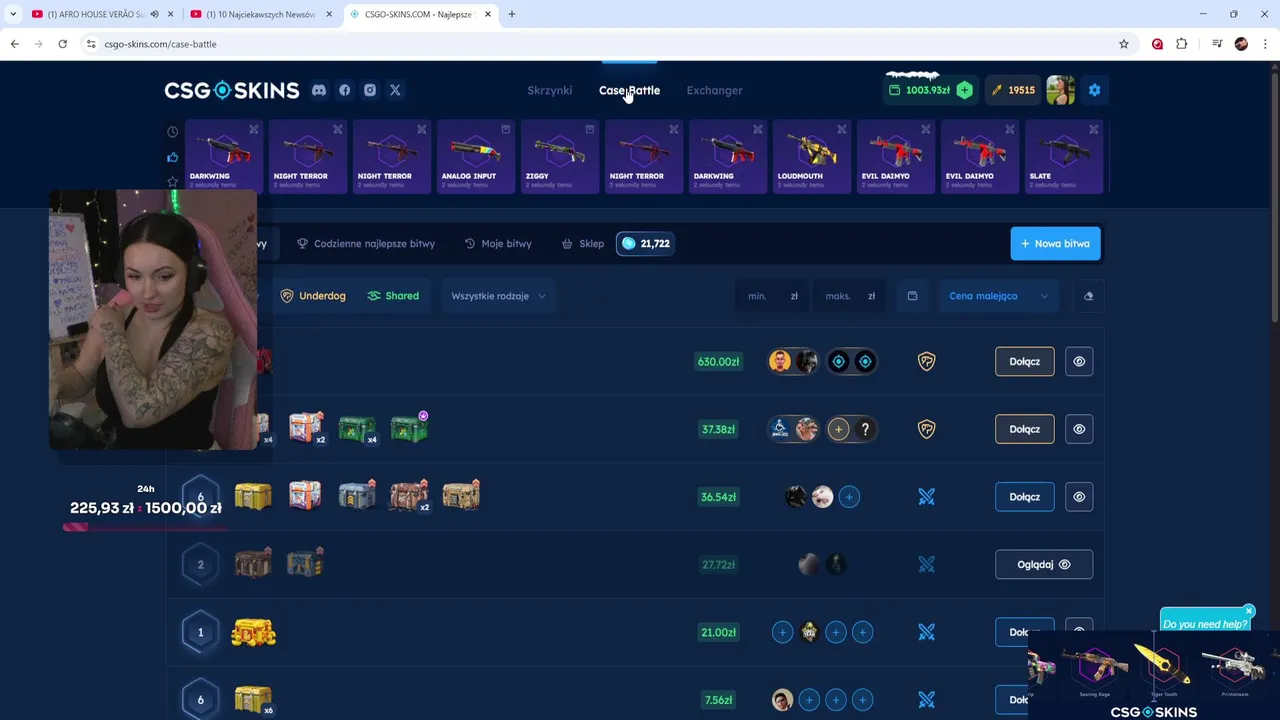The width and height of the screenshot is (1280, 720).
Task: Click the crossed swords icon in 36.54zł row
Action: pos(926,497)
